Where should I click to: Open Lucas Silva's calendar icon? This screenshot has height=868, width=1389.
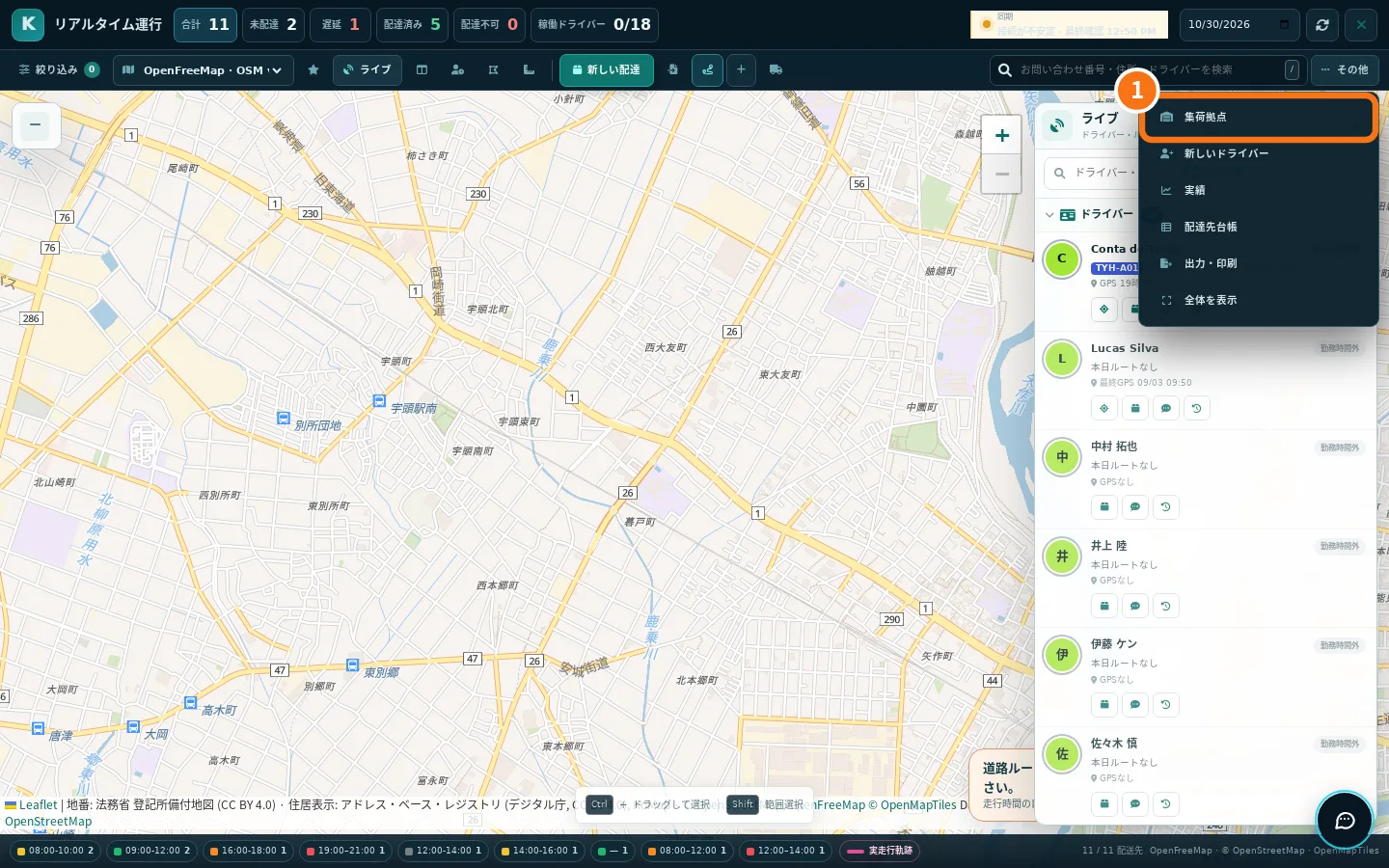pyautogui.click(x=1135, y=408)
